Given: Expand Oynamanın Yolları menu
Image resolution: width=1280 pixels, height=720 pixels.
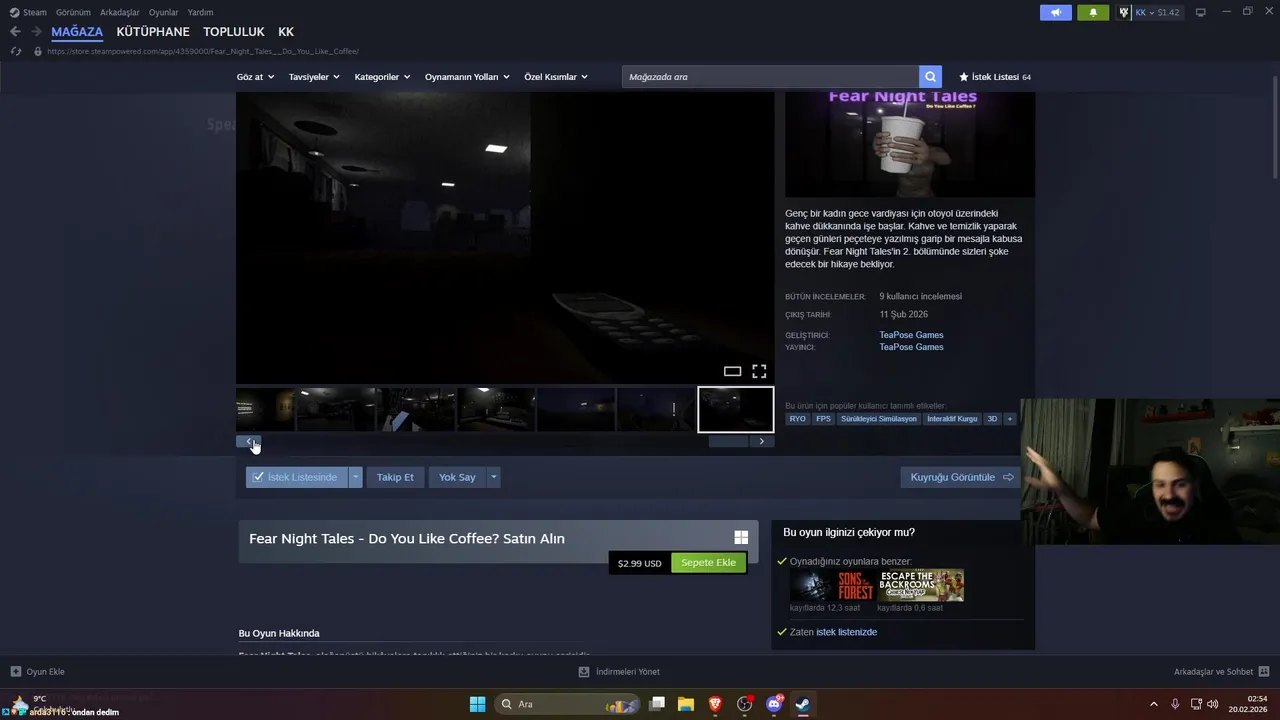Looking at the screenshot, I should click(x=467, y=77).
